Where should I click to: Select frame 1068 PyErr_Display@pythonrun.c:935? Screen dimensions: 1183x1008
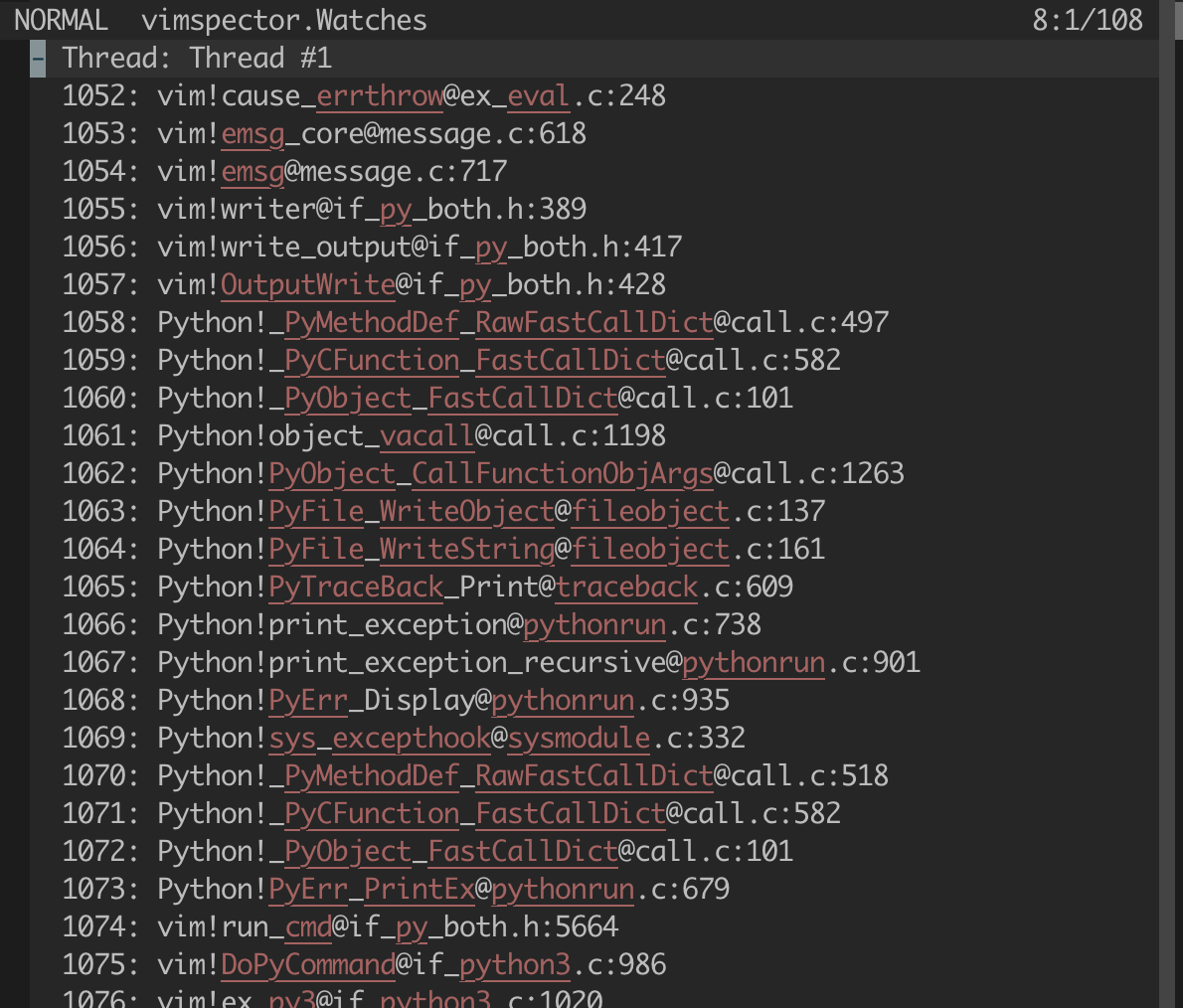[396, 700]
